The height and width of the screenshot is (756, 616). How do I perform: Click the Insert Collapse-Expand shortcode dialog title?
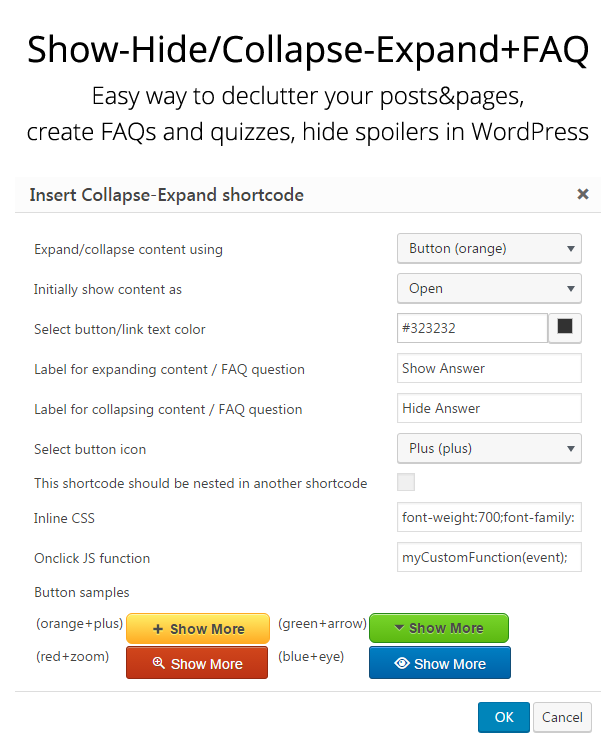point(166,195)
